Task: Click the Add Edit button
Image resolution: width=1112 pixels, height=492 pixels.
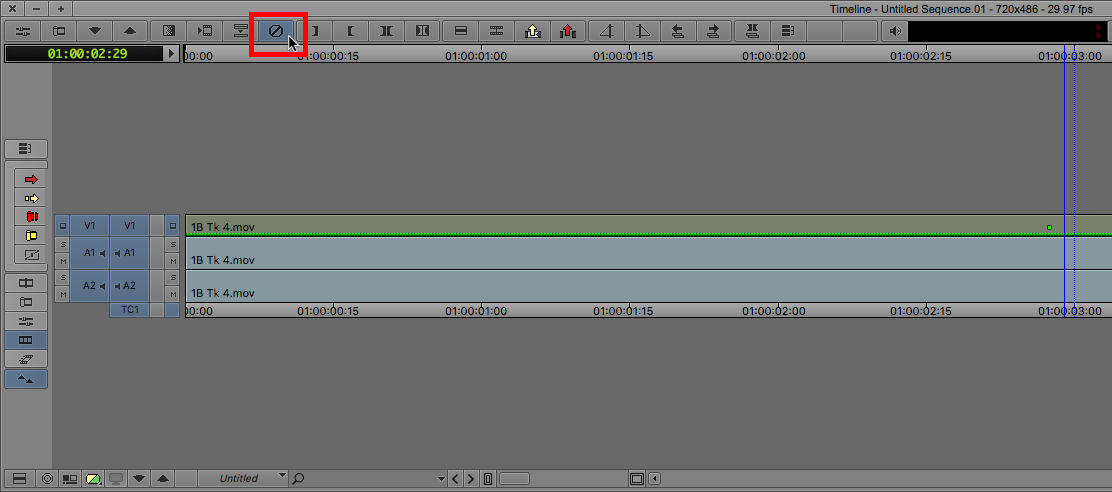Action: click(x=460, y=31)
